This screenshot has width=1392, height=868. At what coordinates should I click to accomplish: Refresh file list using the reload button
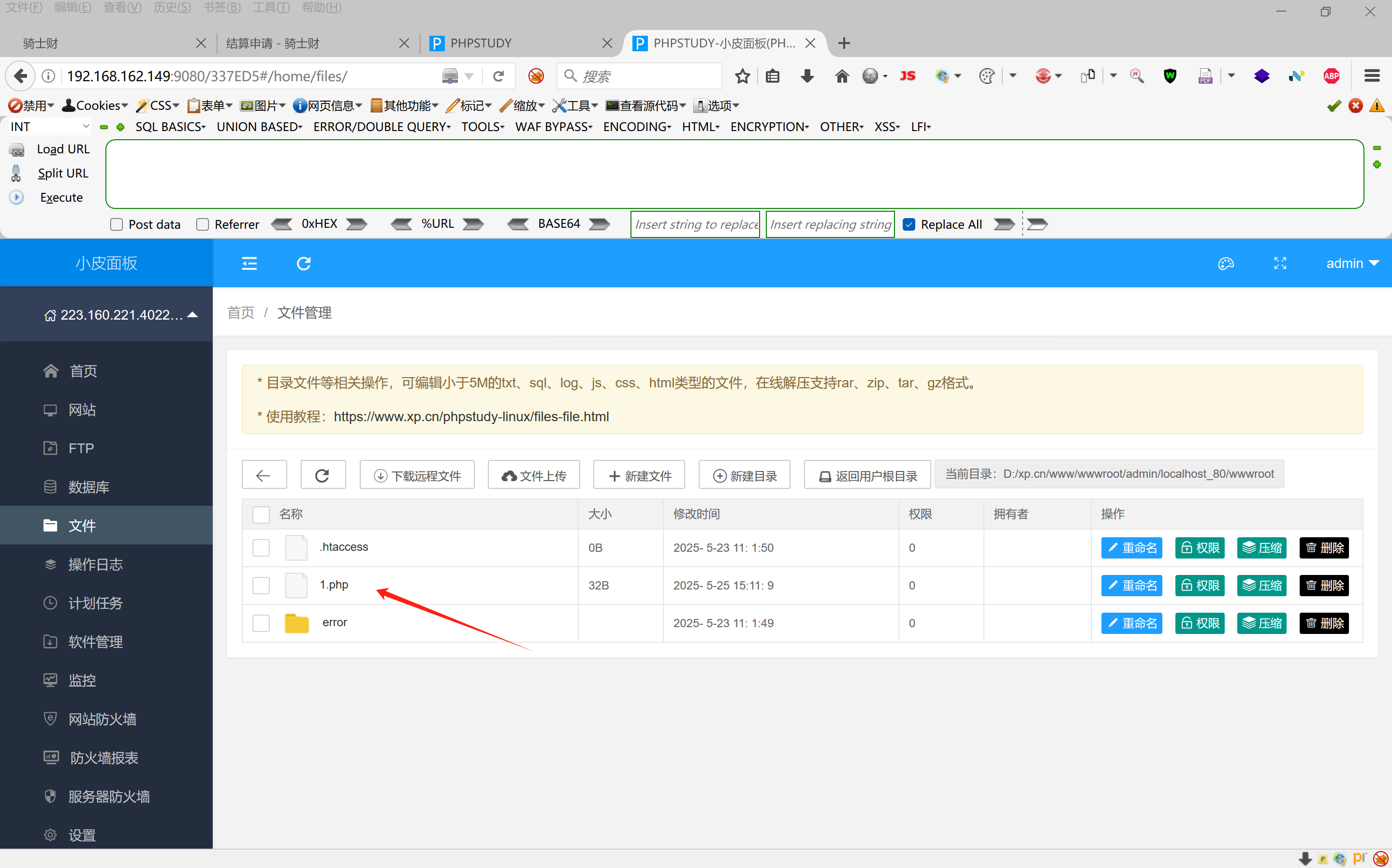pos(322,475)
